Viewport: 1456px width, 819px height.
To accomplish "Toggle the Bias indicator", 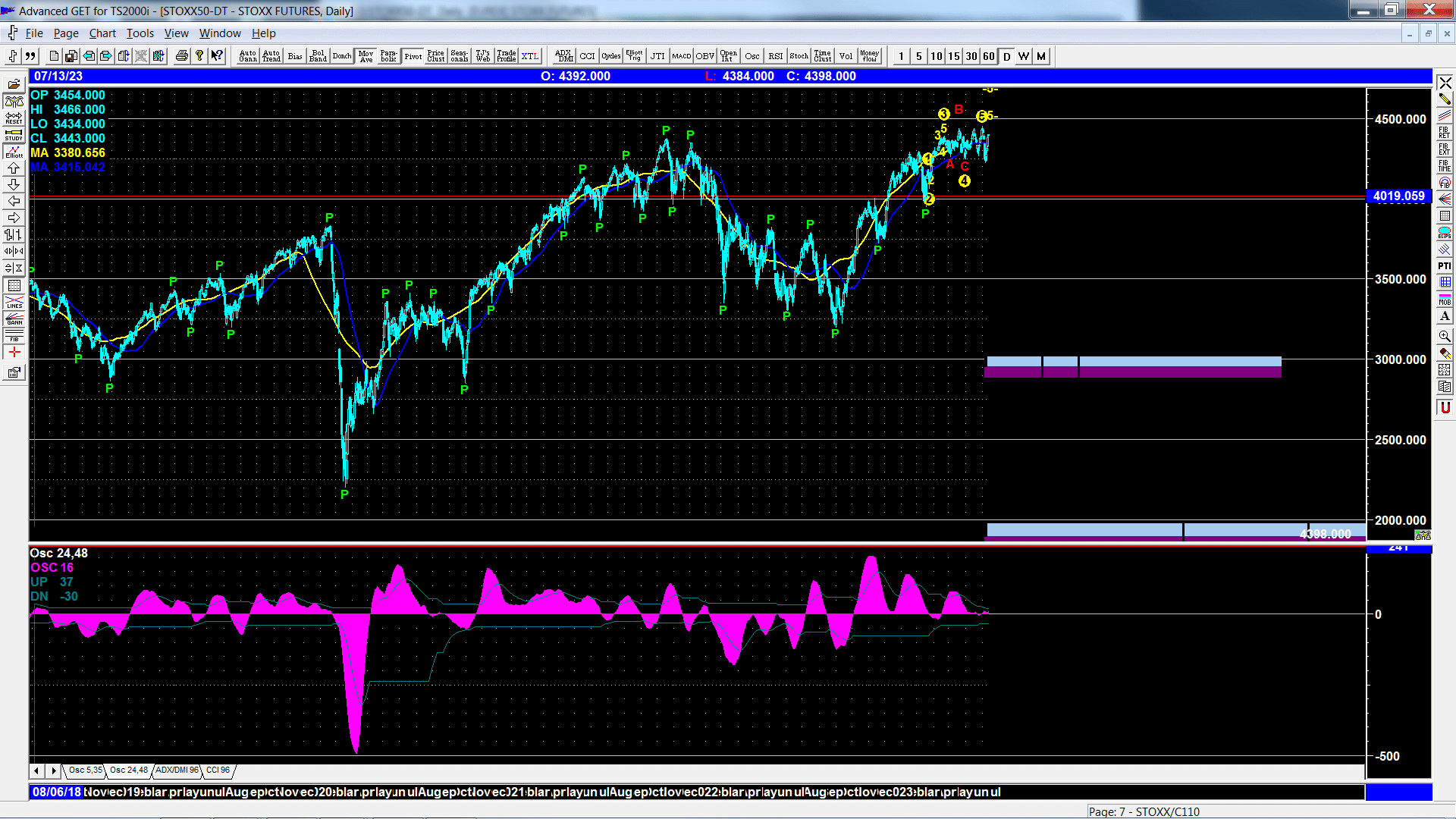I will pyautogui.click(x=295, y=56).
